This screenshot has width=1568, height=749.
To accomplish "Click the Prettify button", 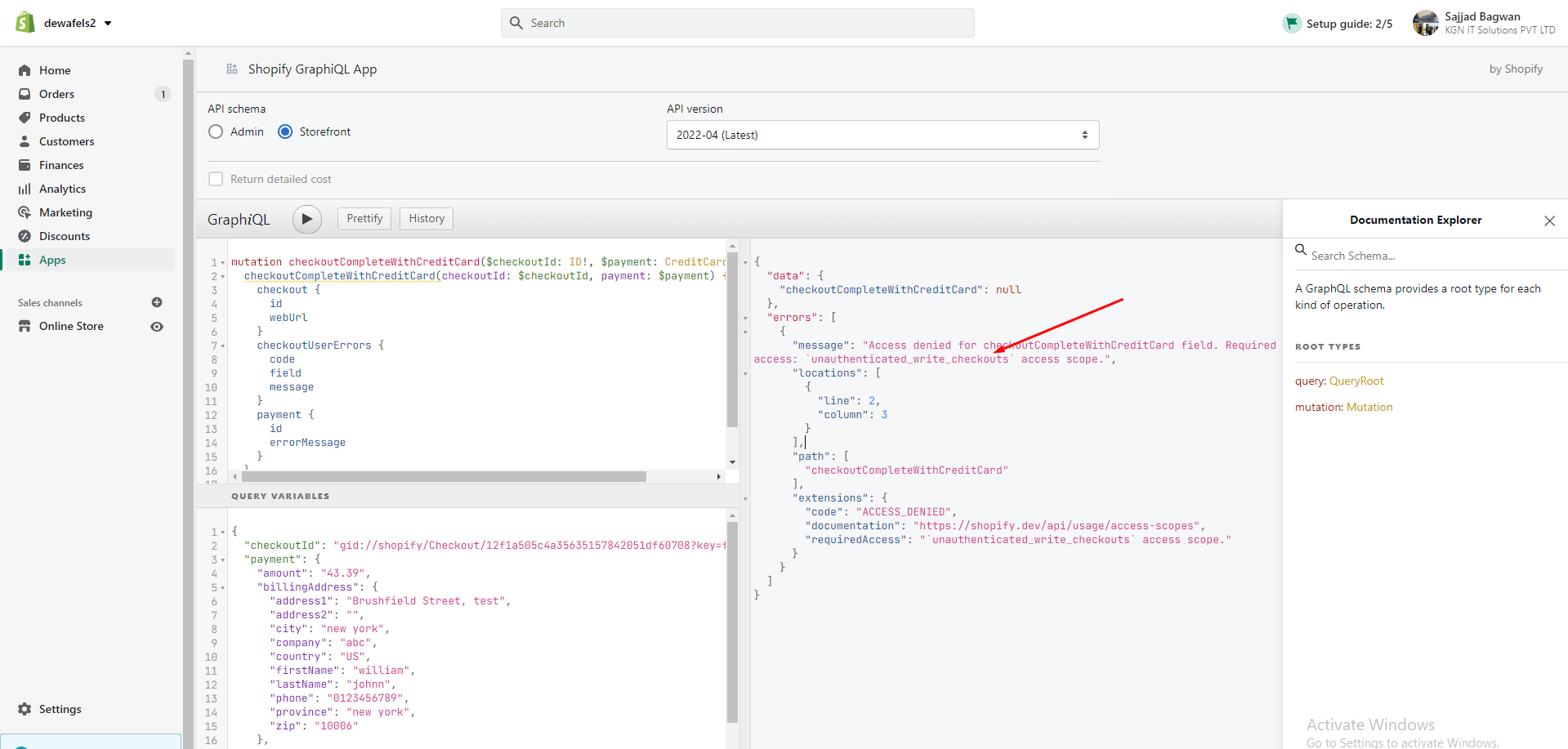I will pos(364,219).
